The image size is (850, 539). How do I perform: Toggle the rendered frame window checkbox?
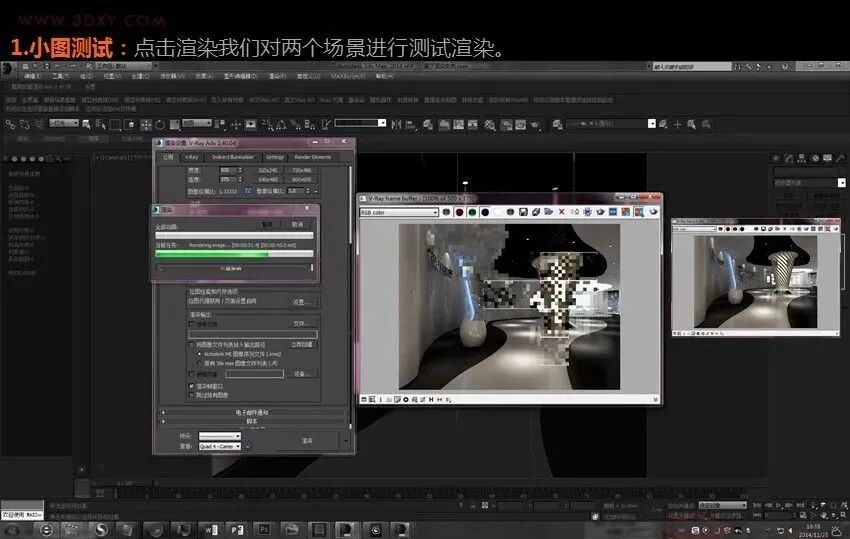click(191, 386)
